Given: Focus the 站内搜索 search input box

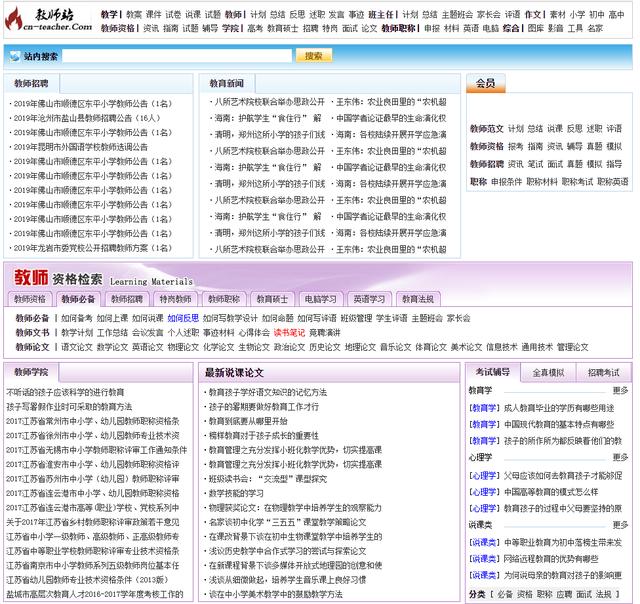Looking at the screenshot, I should pos(177,56).
